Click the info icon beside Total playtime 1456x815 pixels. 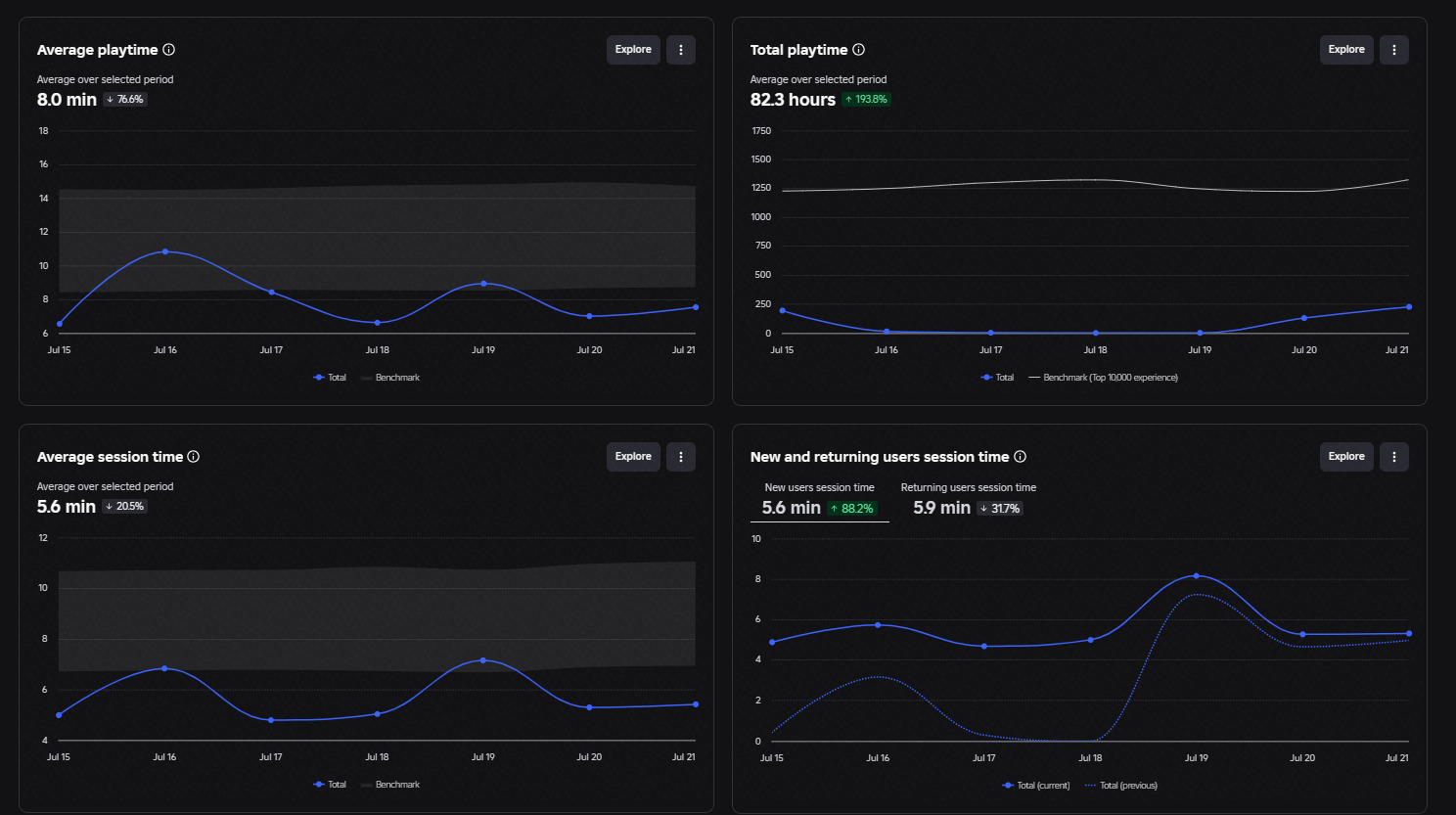tap(858, 50)
